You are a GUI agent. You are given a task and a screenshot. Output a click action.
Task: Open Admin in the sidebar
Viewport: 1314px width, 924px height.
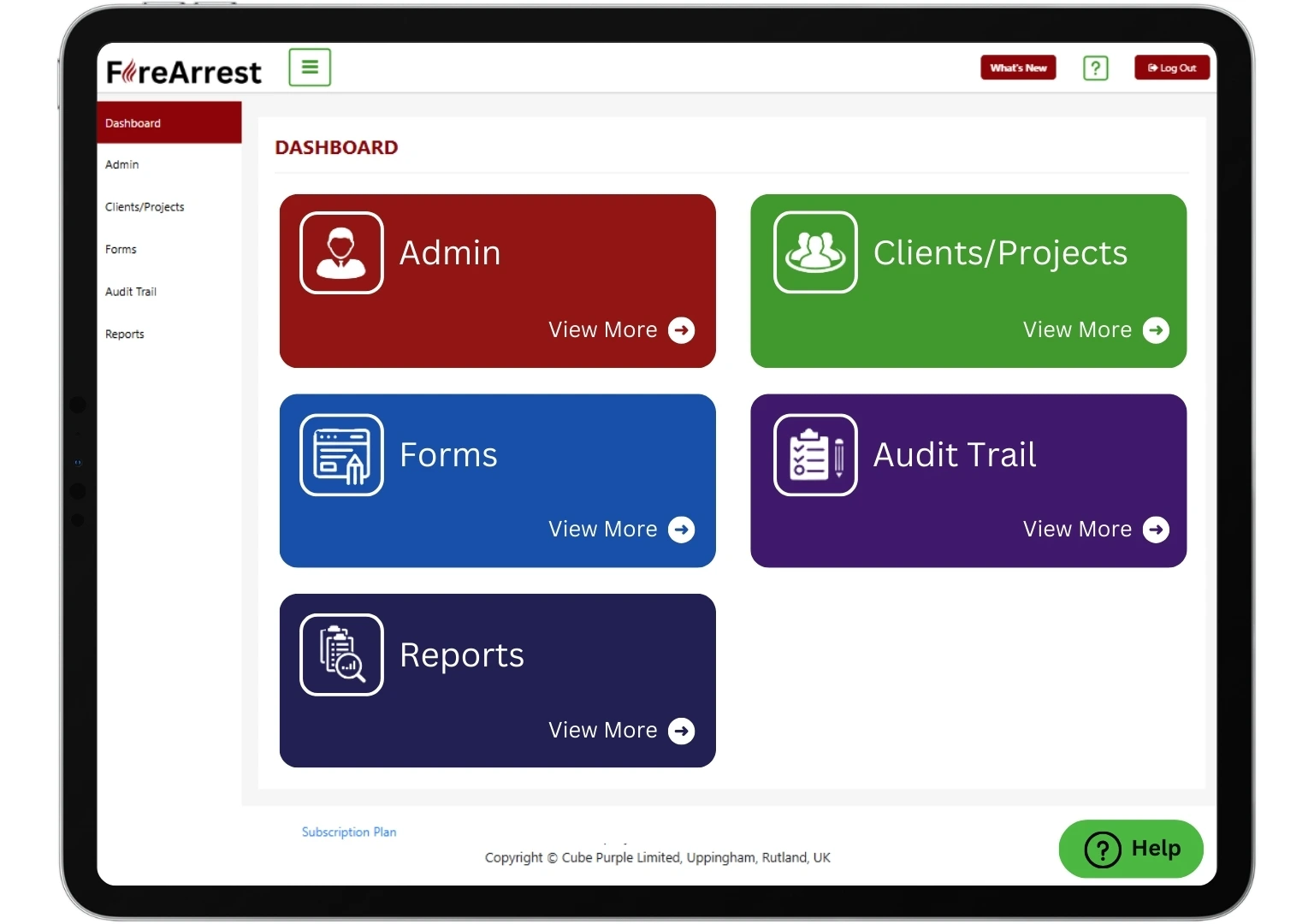(x=121, y=164)
